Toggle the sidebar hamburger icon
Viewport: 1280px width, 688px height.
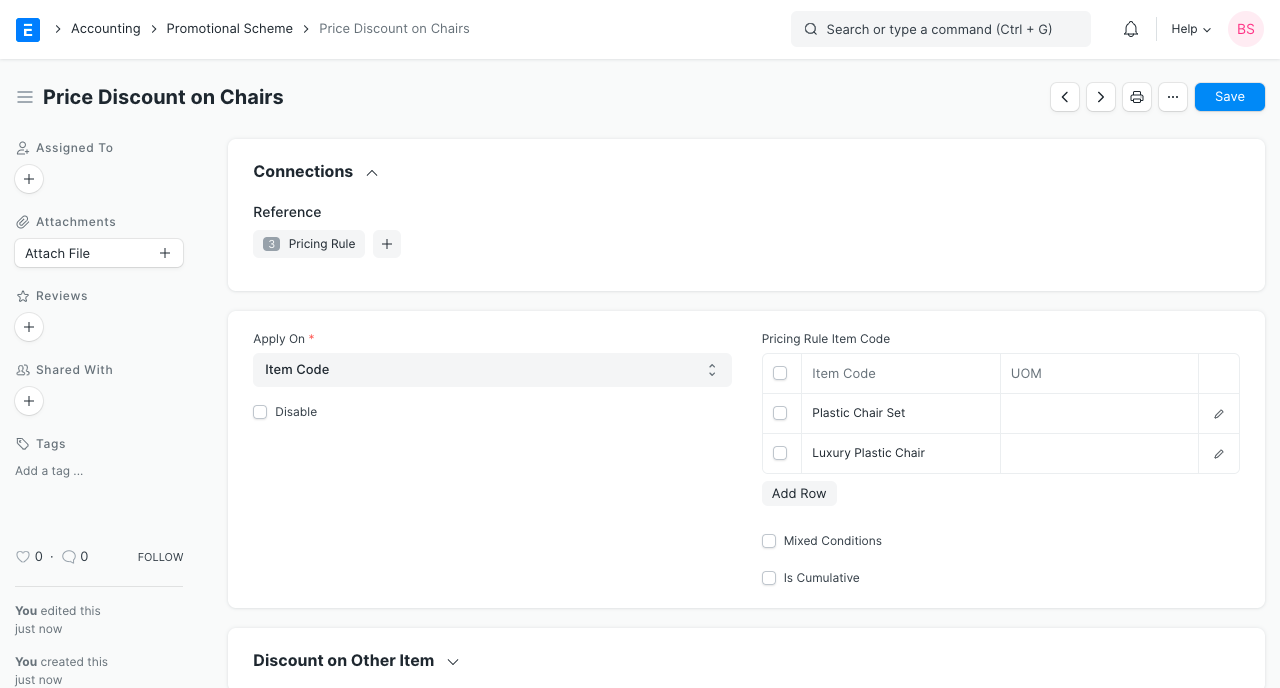coord(25,97)
